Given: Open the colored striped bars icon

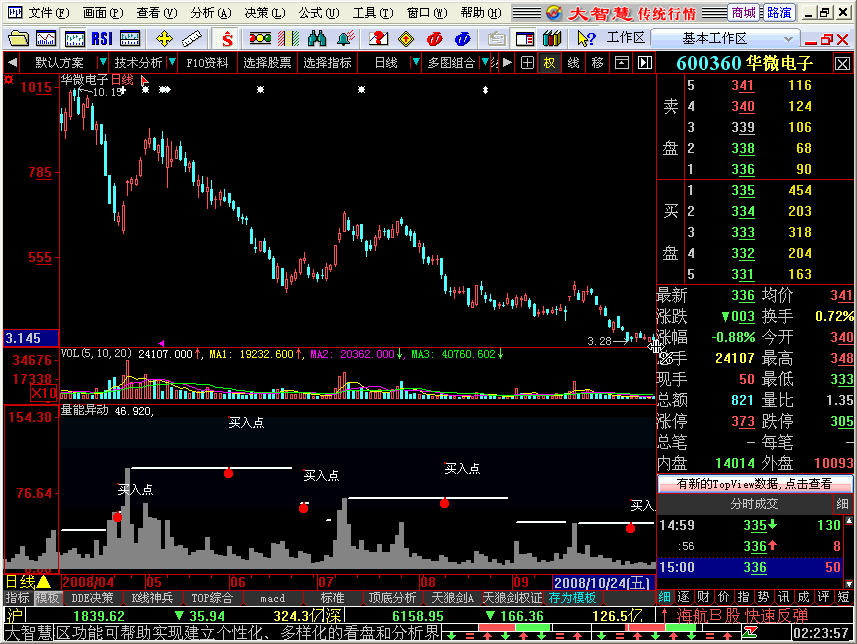Looking at the screenshot, I should click(288, 39).
